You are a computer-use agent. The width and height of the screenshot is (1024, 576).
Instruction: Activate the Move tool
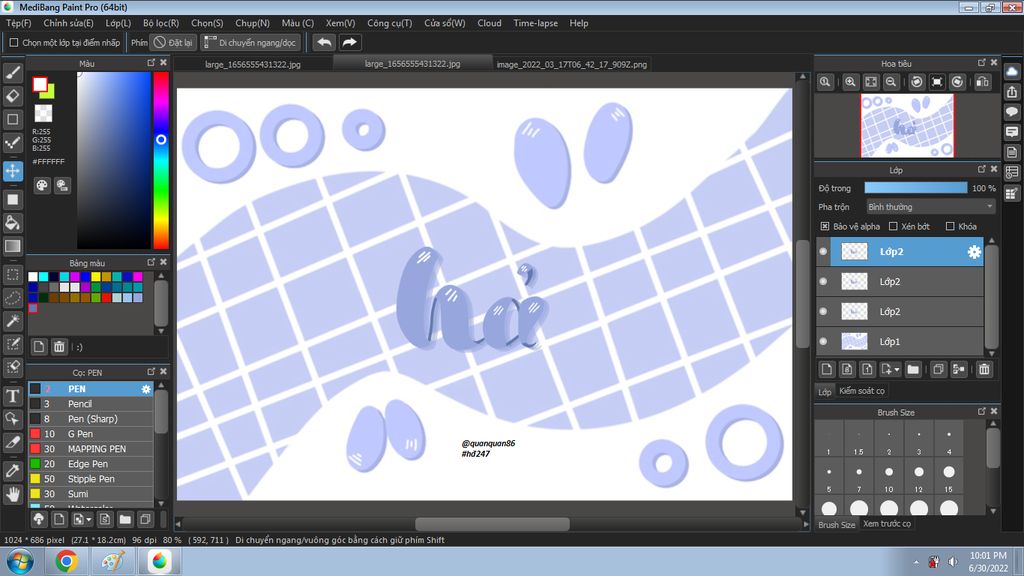coord(12,171)
